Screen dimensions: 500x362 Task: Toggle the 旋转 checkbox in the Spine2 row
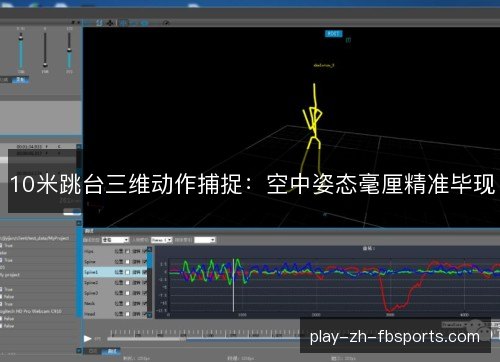coord(145,282)
